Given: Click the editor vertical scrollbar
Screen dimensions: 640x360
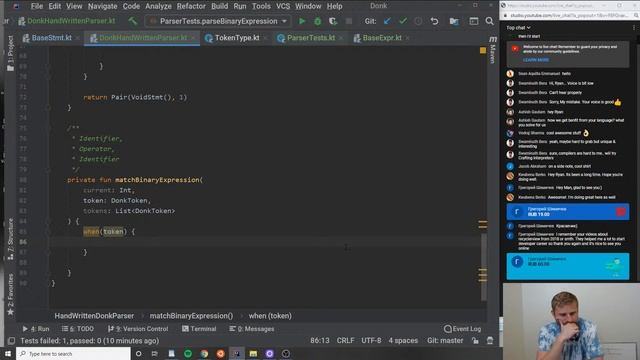Looking at the screenshot, I should pos(483,267).
